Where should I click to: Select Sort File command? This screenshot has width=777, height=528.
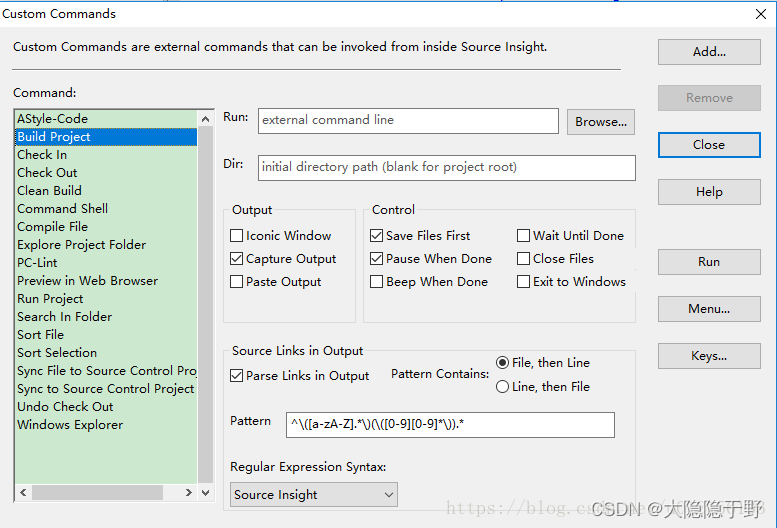[x=106, y=334]
